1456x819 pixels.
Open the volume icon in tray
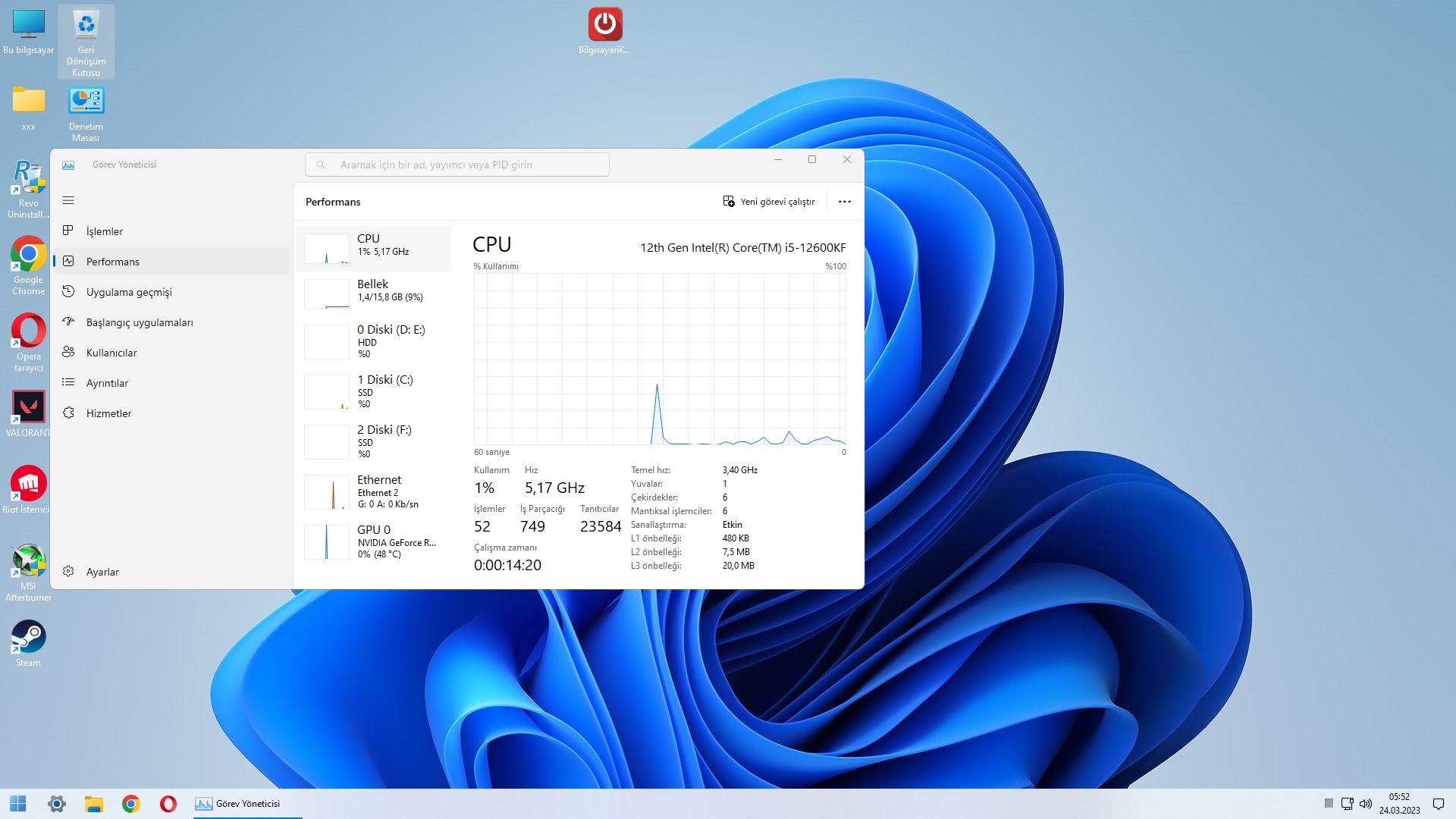click(1366, 804)
